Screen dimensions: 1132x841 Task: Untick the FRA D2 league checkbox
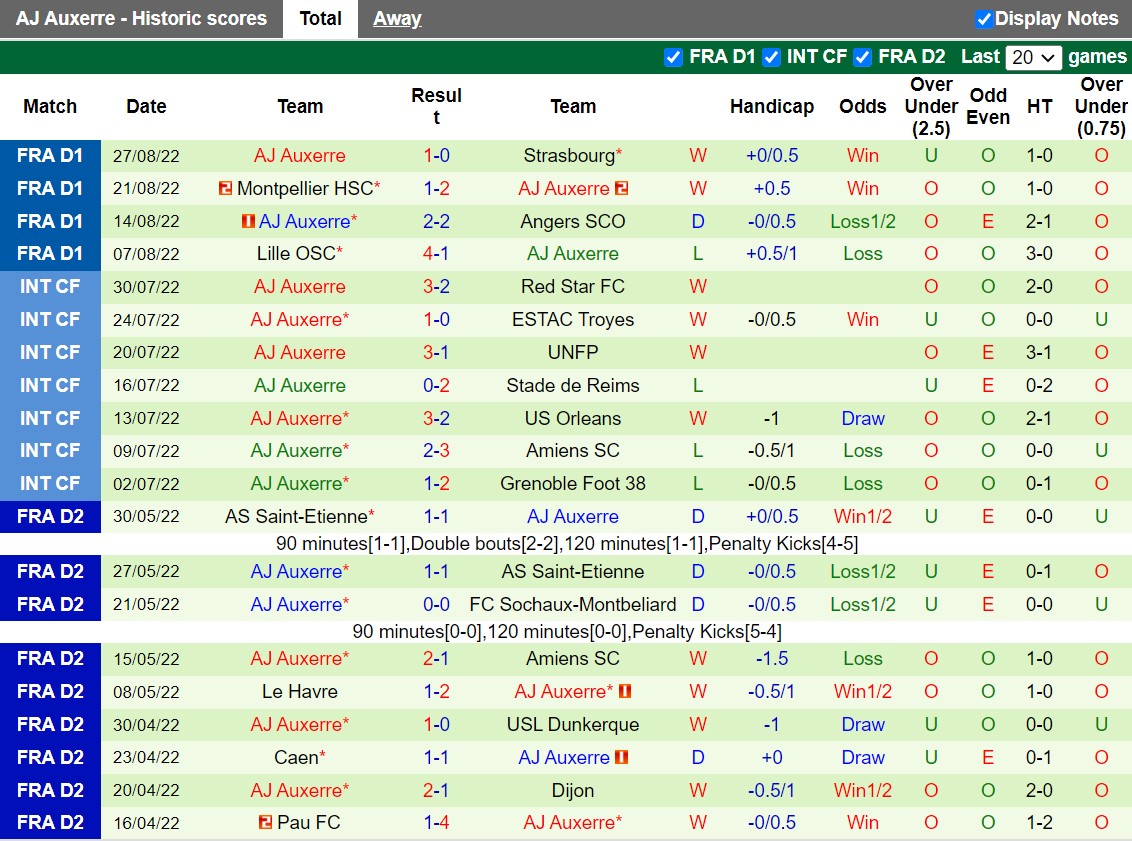(x=862, y=57)
